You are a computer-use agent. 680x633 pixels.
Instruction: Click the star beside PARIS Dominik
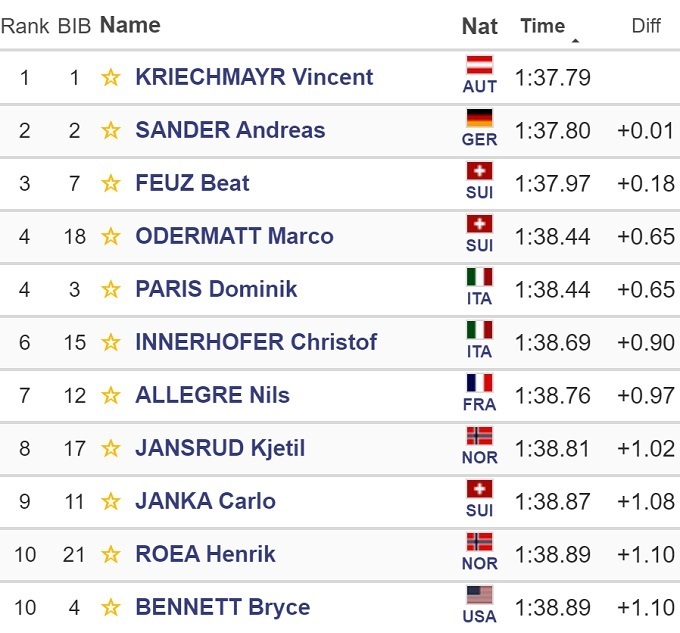tap(111, 290)
